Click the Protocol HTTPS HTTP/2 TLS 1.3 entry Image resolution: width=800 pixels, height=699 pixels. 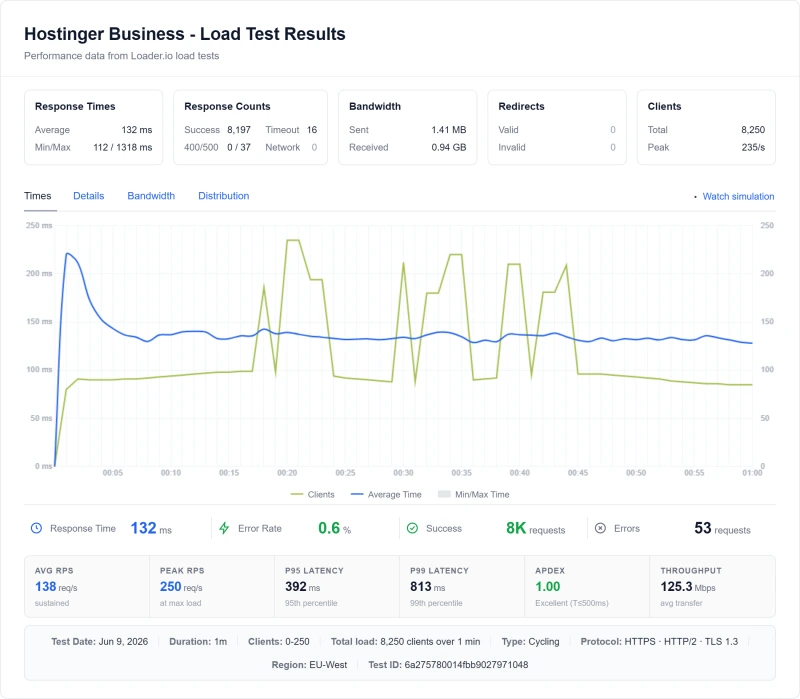click(659, 641)
